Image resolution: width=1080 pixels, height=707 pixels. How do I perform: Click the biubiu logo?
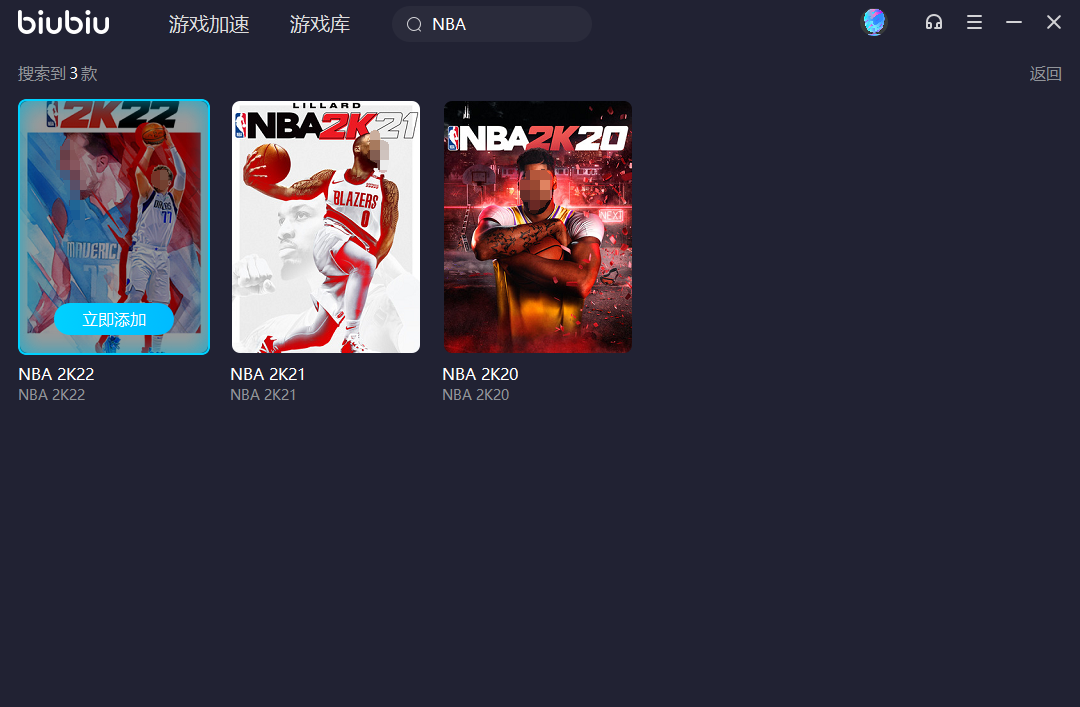(x=64, y=23)
